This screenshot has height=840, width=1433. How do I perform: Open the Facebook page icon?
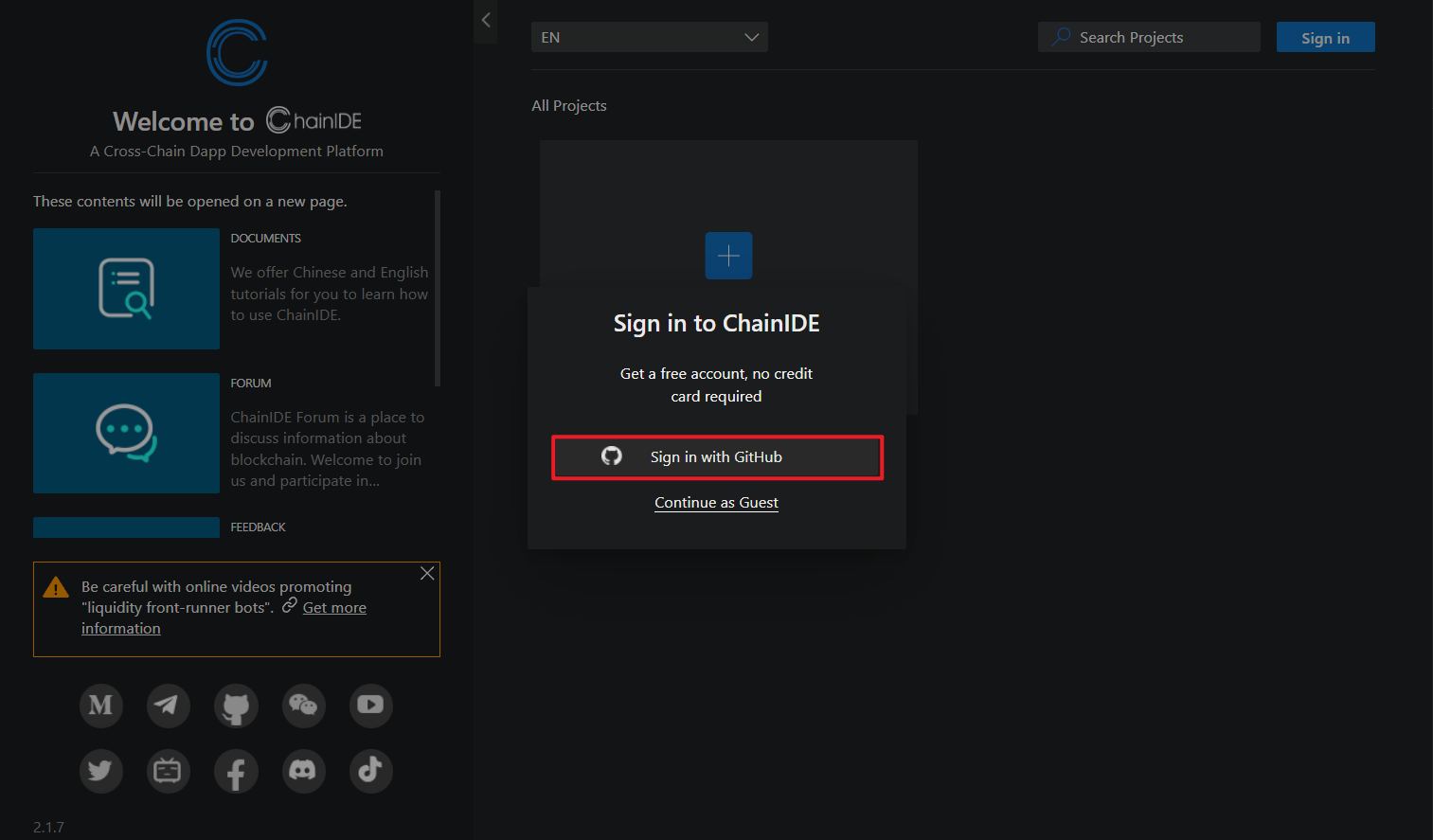(x=236, y=771)
